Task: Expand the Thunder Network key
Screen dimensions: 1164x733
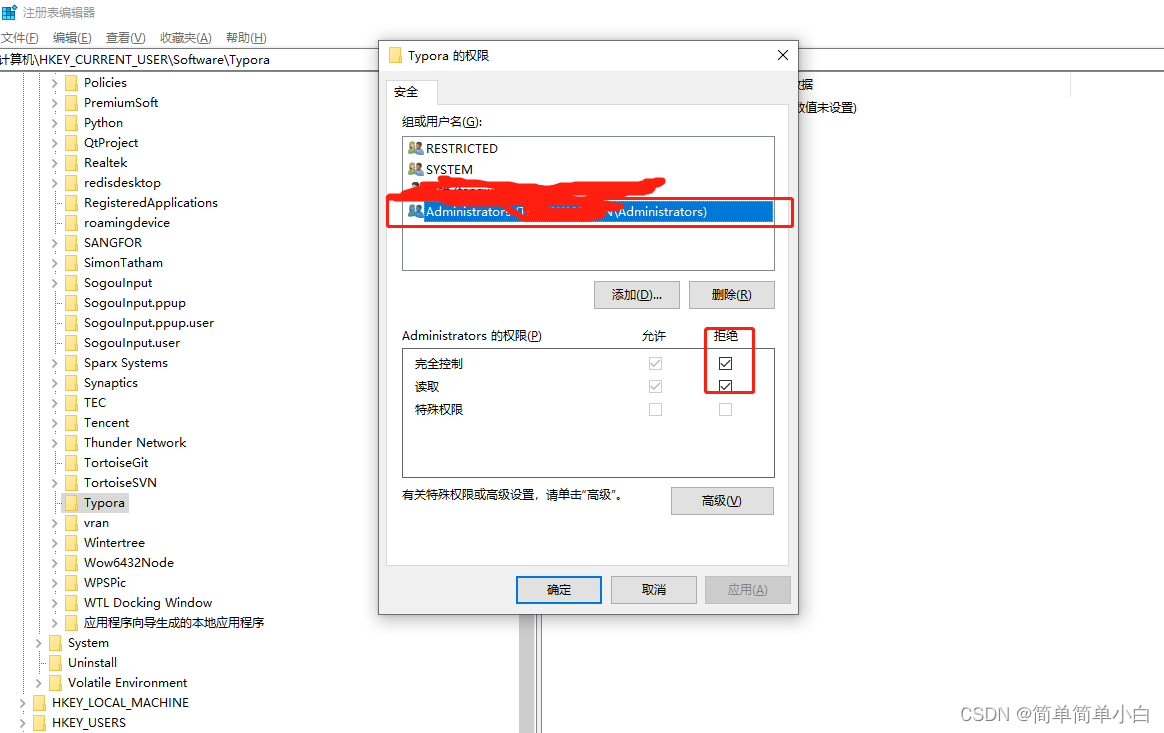Action: click(x=54, y=443)
